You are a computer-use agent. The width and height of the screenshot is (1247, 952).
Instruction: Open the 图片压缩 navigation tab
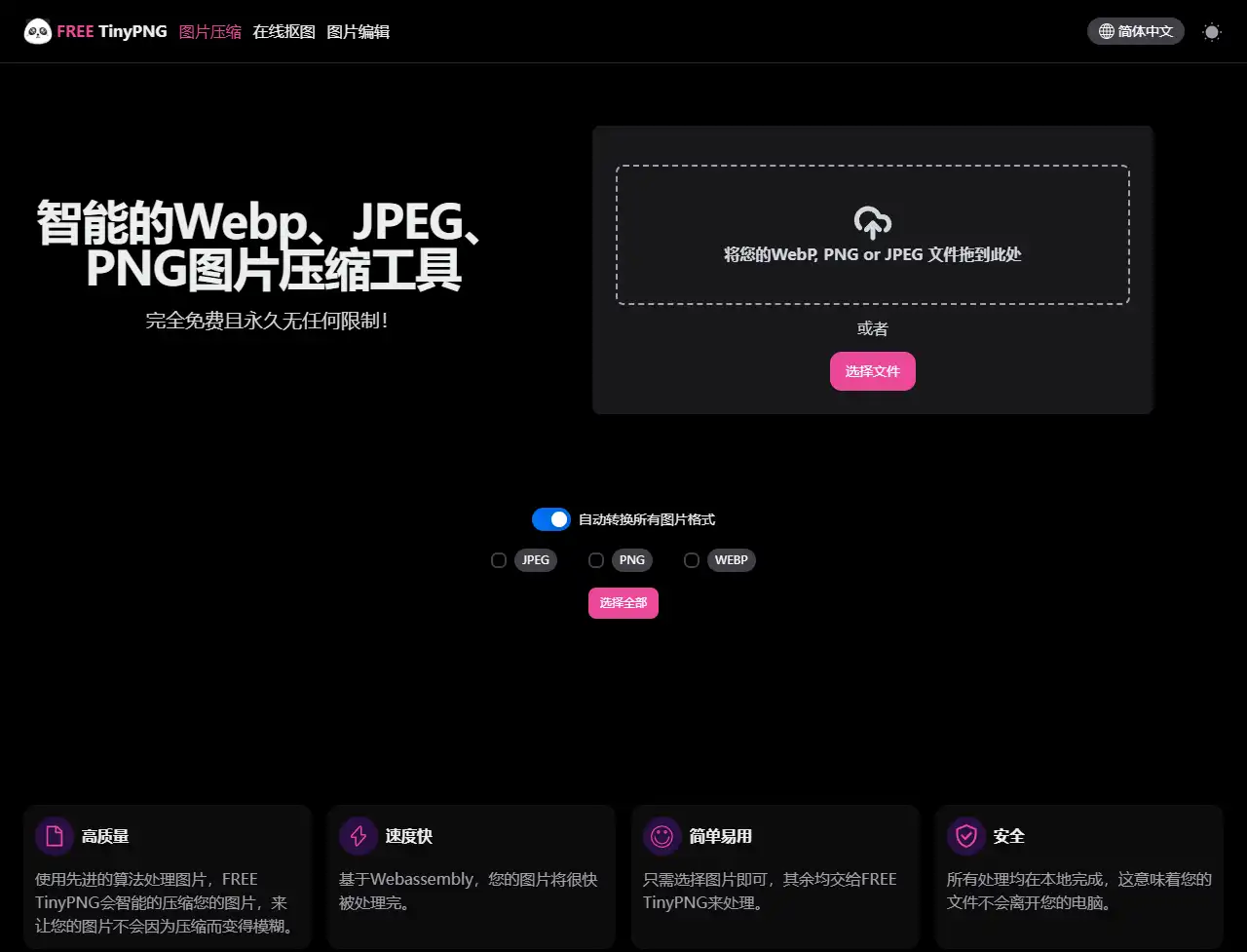point(210,32)
